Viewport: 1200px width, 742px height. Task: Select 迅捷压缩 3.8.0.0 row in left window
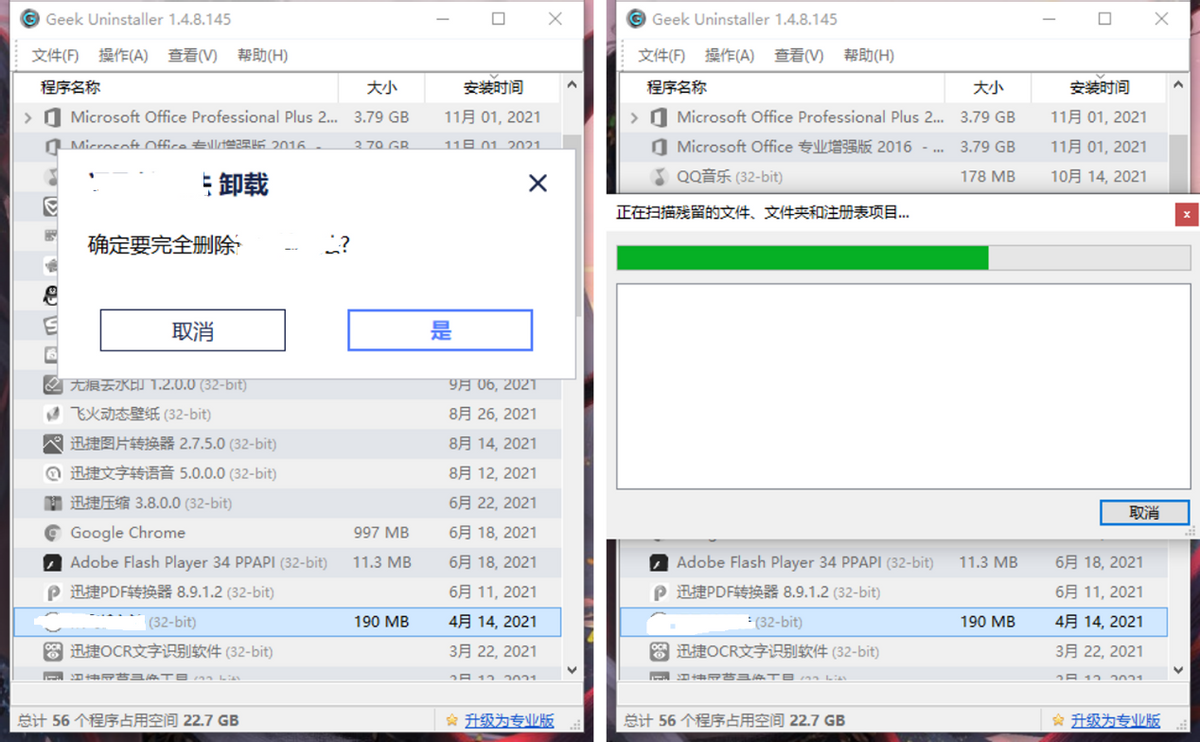click(287, 503)
